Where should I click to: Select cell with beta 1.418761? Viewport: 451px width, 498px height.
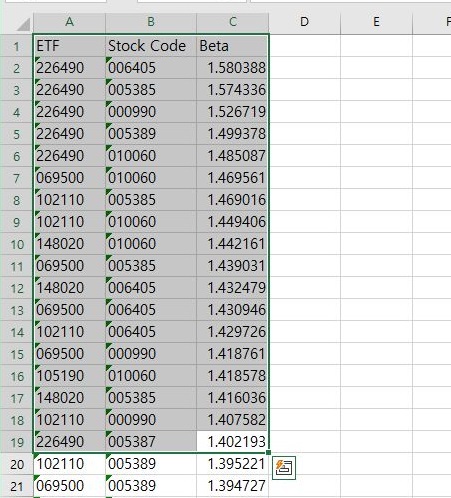coord(233,354)
